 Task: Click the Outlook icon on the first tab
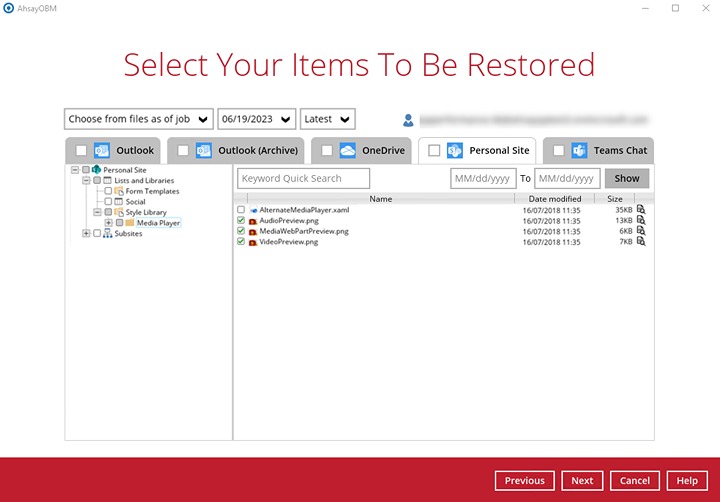pos(101,151)
